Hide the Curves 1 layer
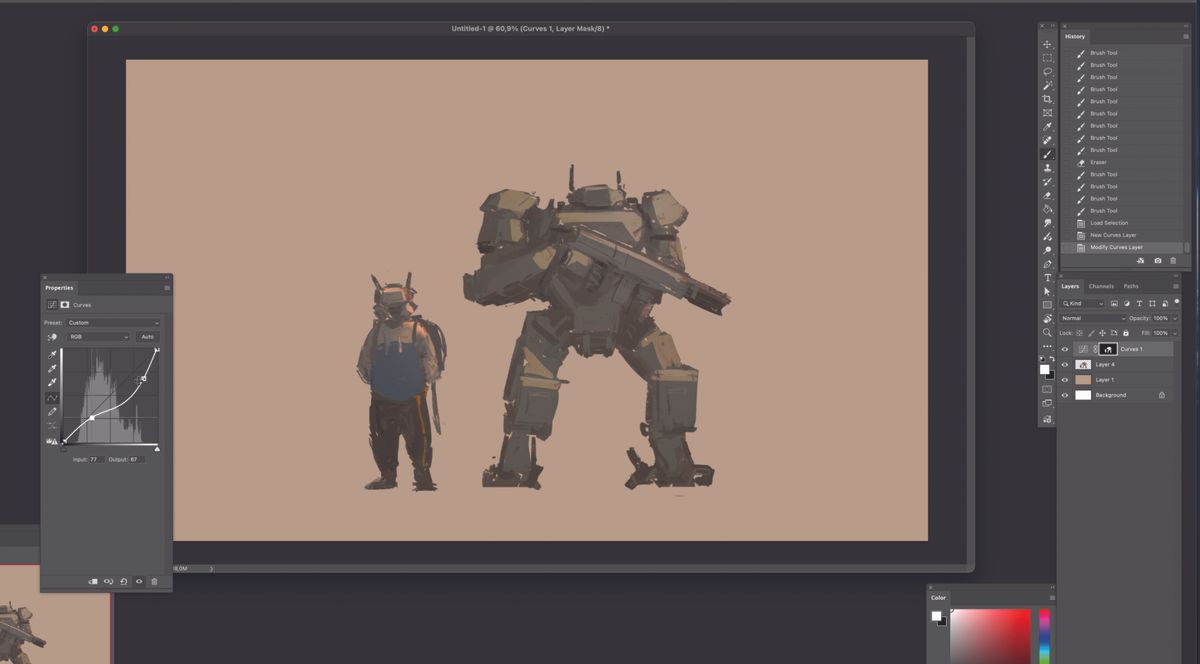 (1065, 349)
